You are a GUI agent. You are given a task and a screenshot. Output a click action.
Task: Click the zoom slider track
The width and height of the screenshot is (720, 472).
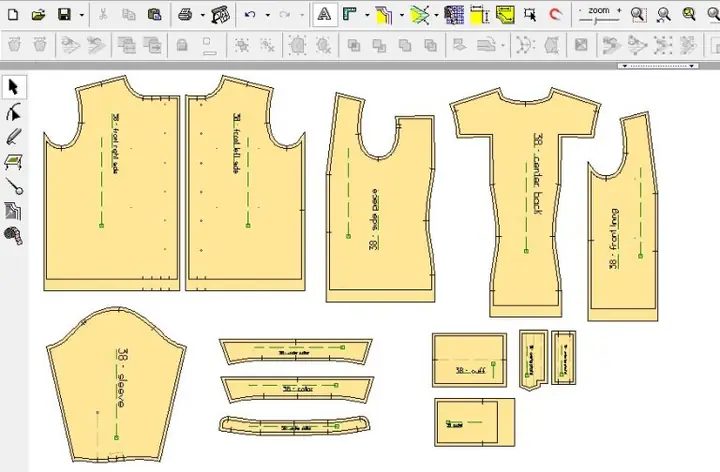[x=599, y=20]
